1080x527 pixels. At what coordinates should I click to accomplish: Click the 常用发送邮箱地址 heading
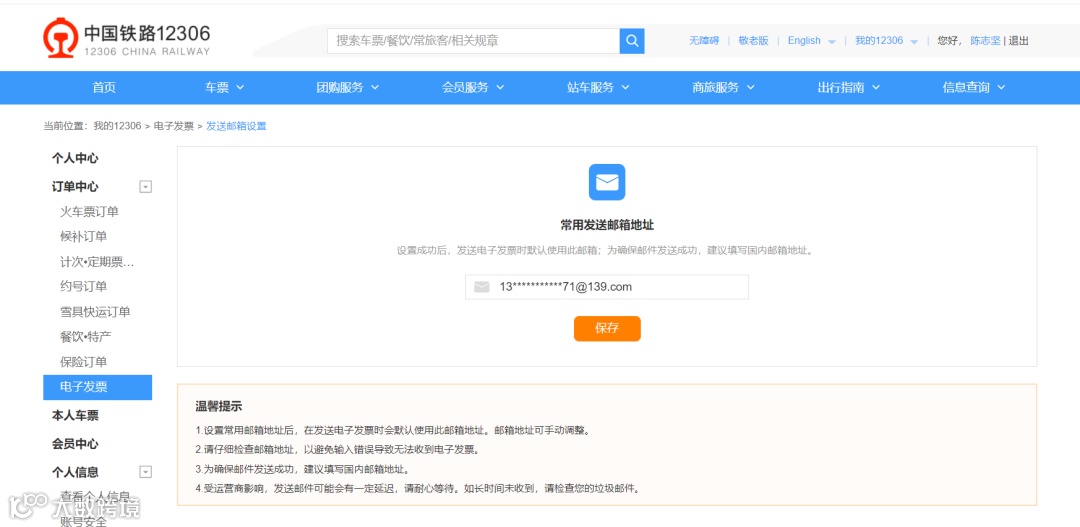click(607, 225)
